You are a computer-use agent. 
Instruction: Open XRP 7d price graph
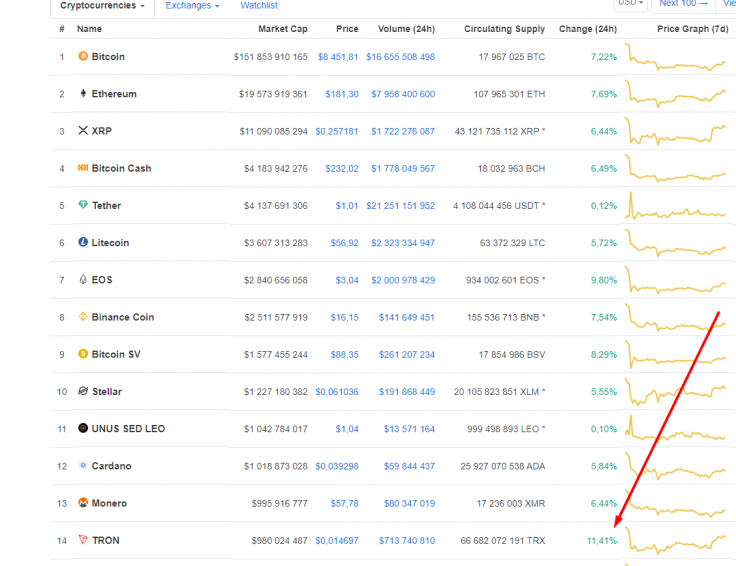pyautogui.click(x=675, y=131)
